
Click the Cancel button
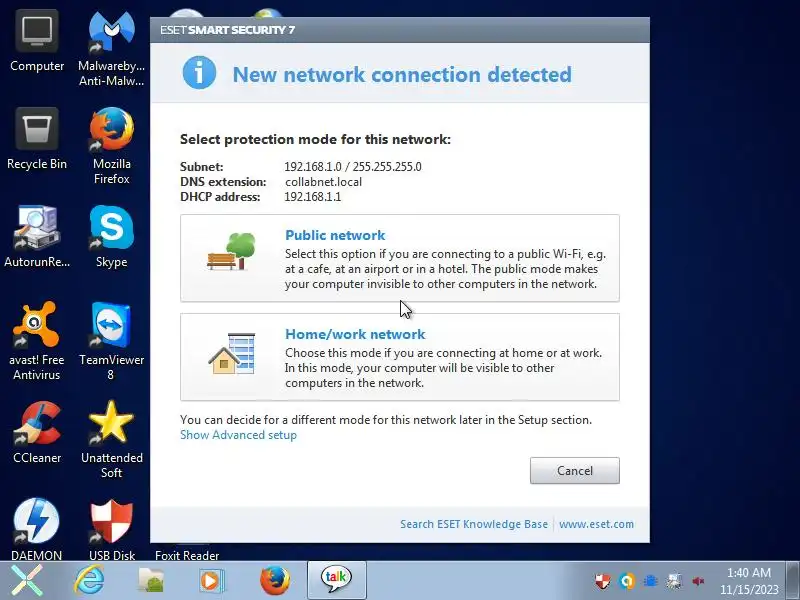(x=574, y=470)
